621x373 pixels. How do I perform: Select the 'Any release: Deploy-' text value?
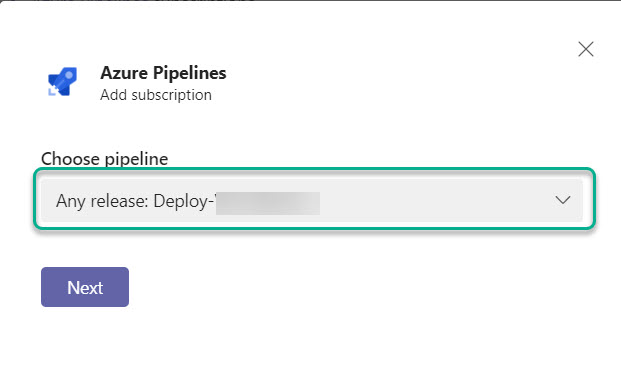[135, 201]
